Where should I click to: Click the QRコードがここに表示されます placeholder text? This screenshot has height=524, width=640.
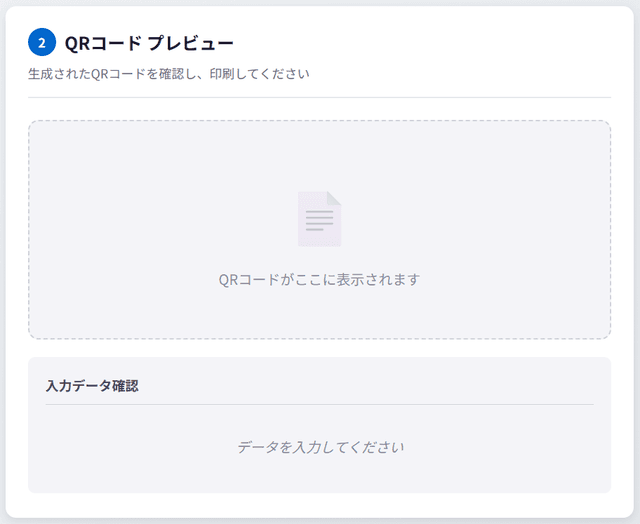click(319, 279)
